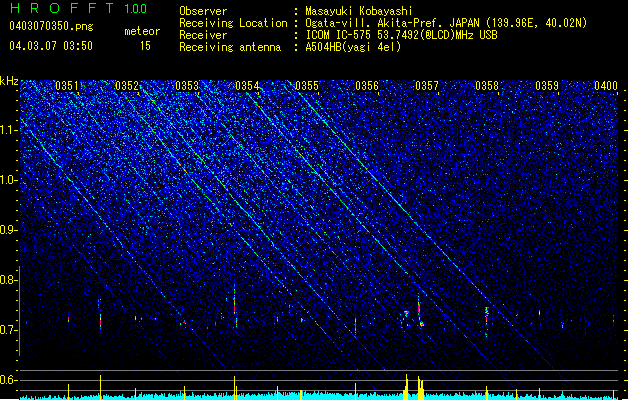Click observer name Masayuki Kobayashi
The image size is (629, 400).
click(x=359, y=11)
